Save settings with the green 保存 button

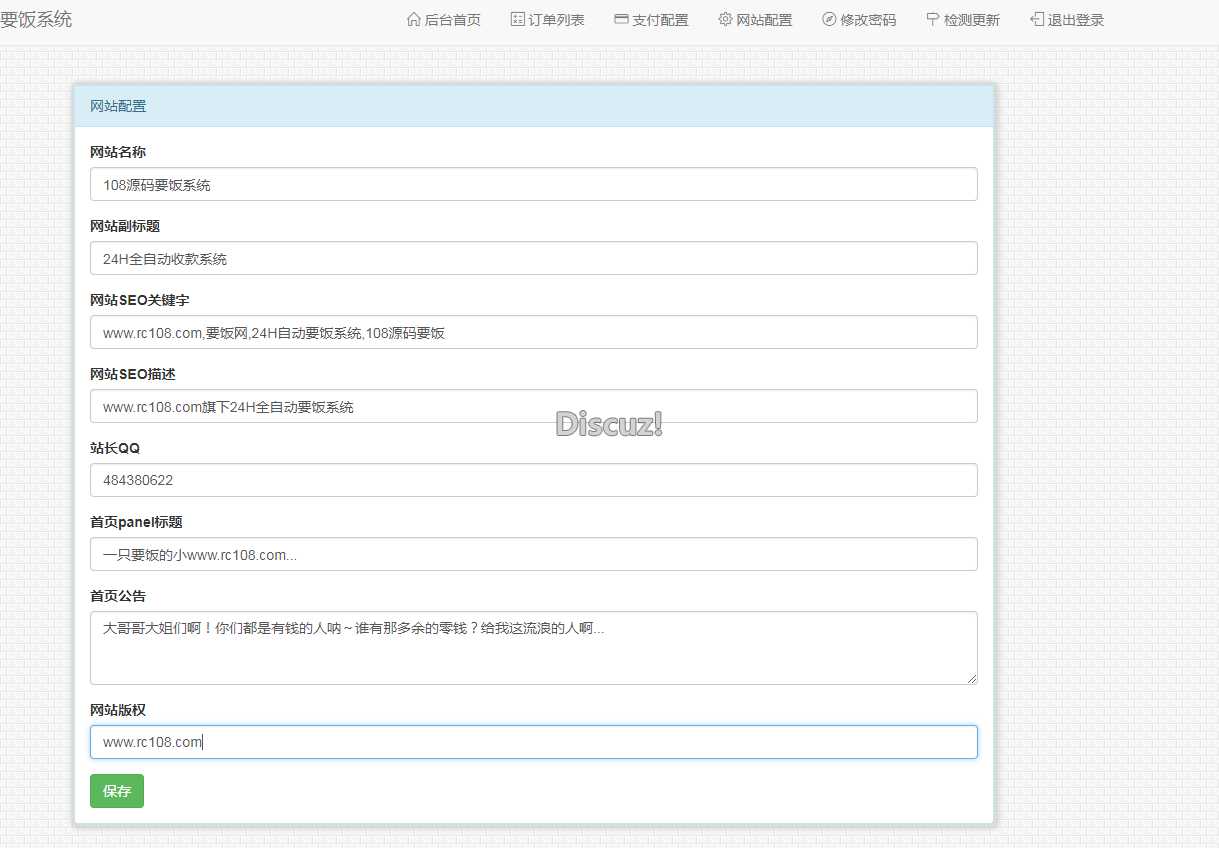(117, 791)
